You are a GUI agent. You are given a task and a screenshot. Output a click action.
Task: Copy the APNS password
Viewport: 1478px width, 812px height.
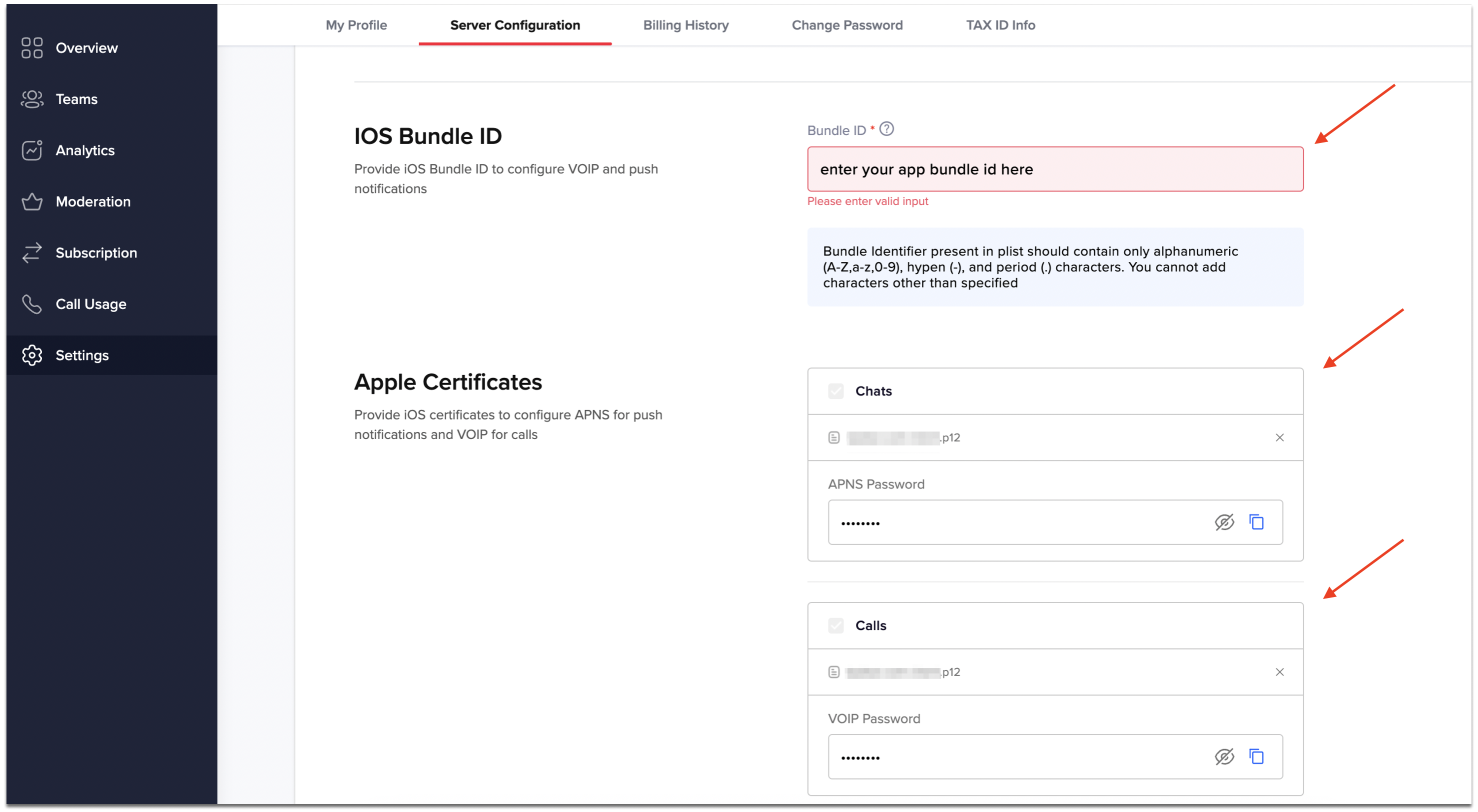click(x=1256, y=522)
